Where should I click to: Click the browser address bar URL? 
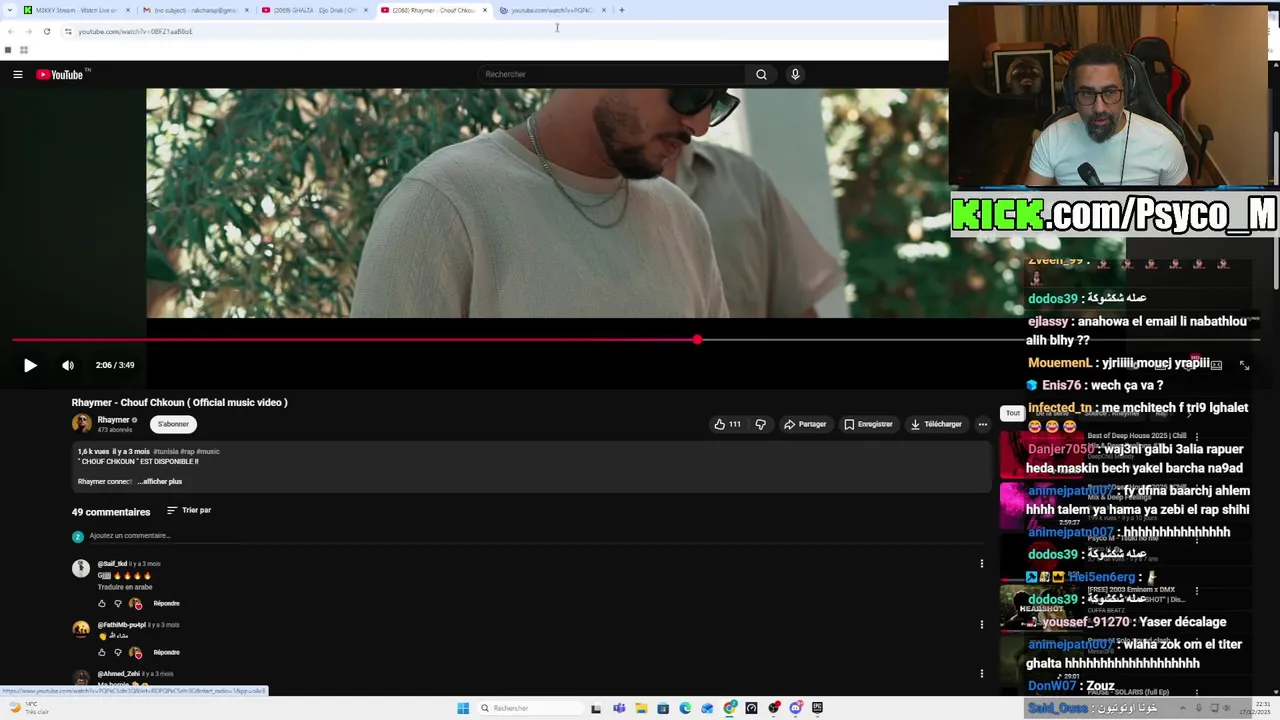click(135, 31)
